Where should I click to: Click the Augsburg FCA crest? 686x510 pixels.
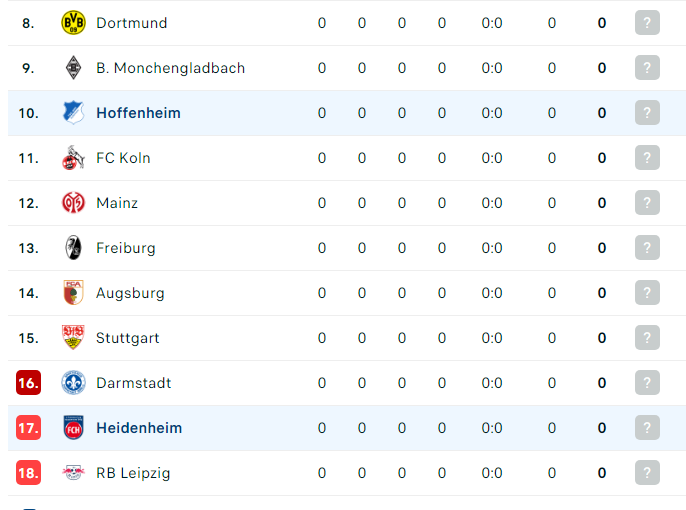pos(73,293)
